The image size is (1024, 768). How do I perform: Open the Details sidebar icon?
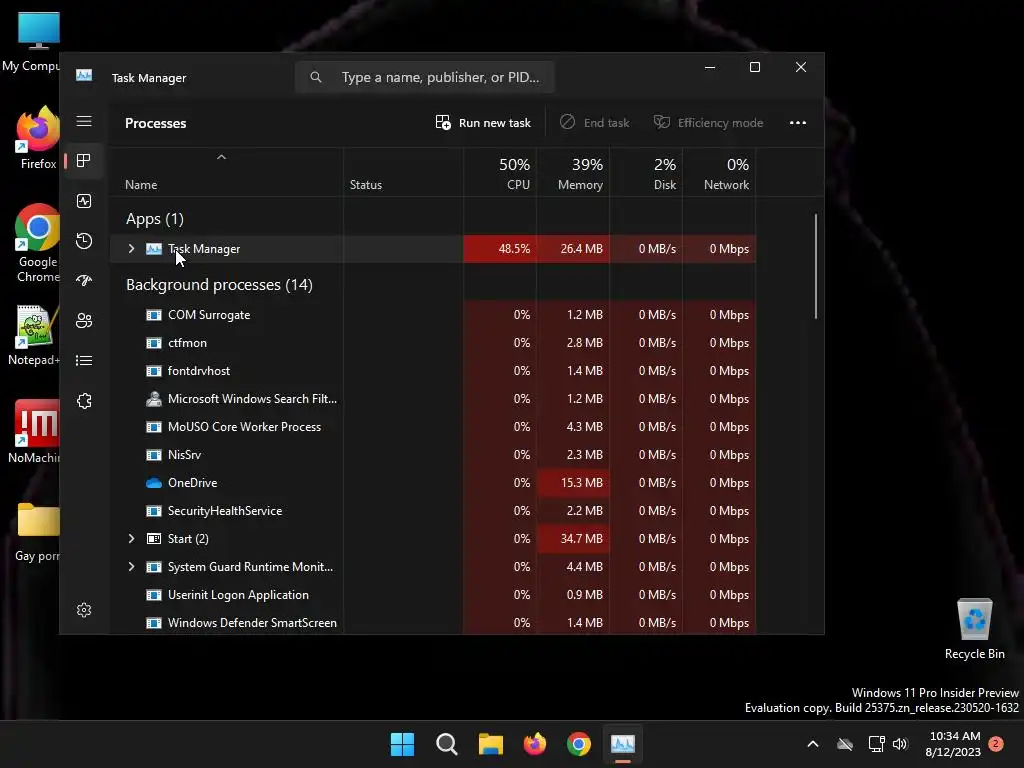click(84, 360)
